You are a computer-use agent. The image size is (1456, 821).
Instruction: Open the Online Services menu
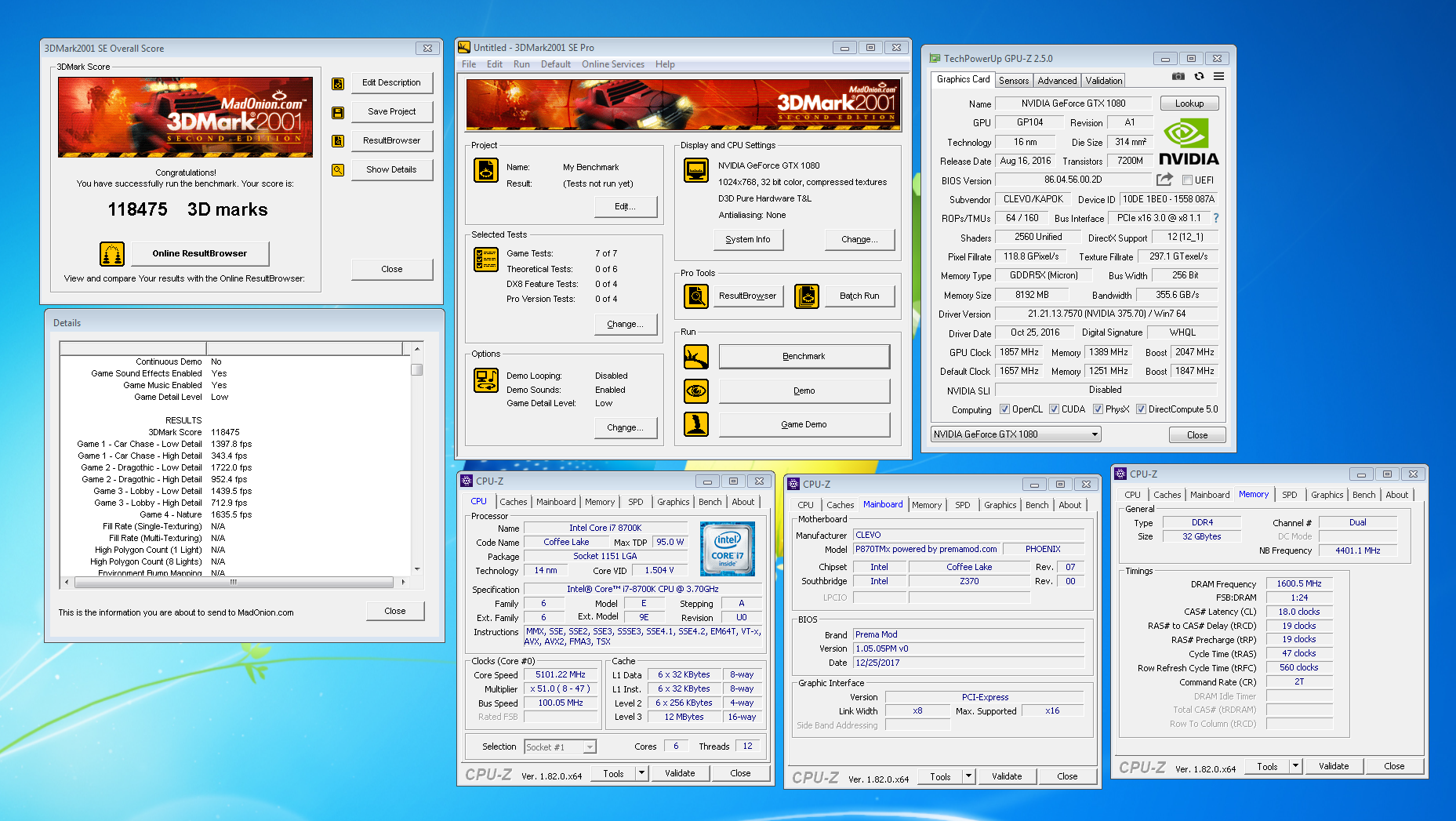[x=612, y=64]
